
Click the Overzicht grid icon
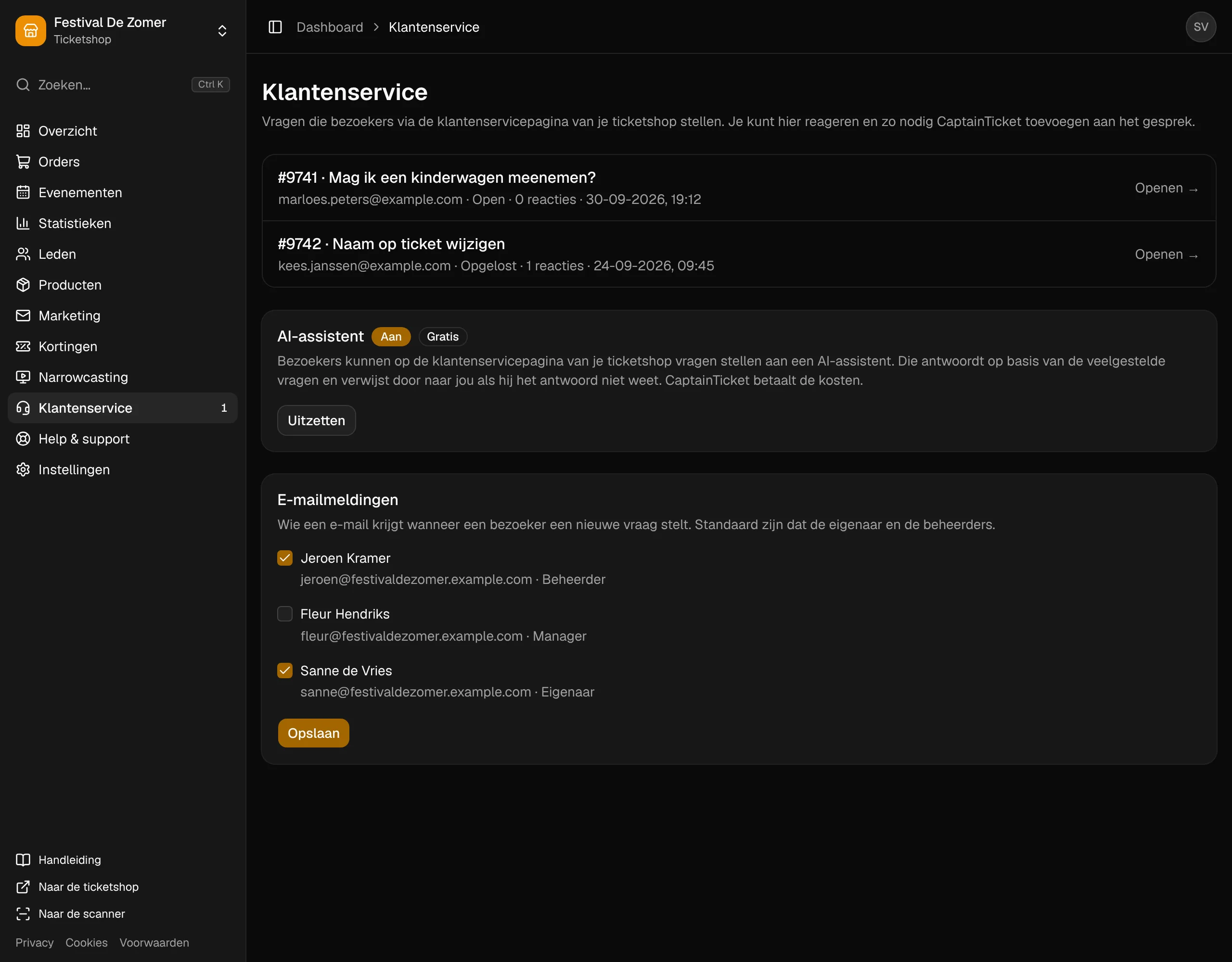[x=23, y=131]
